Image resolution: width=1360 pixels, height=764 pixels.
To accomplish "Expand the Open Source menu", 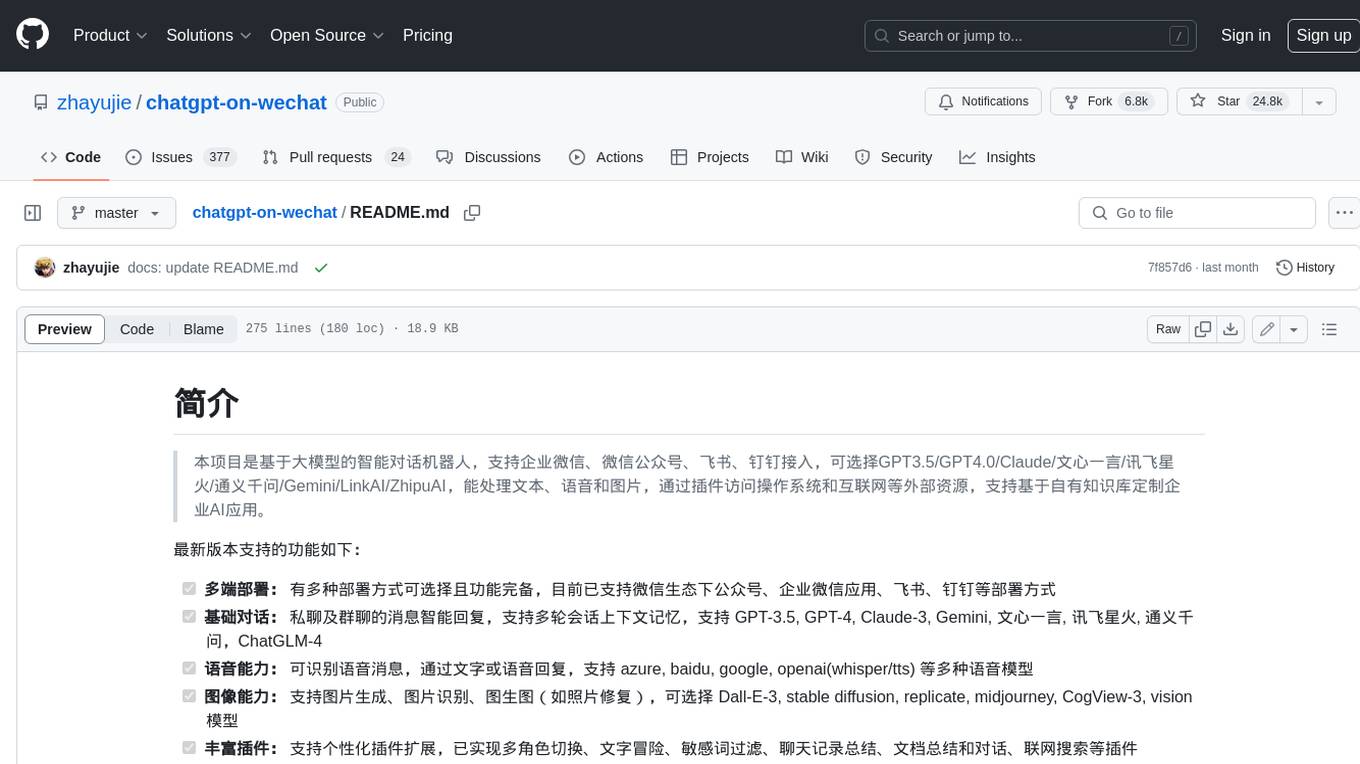I will coord(327,35).
